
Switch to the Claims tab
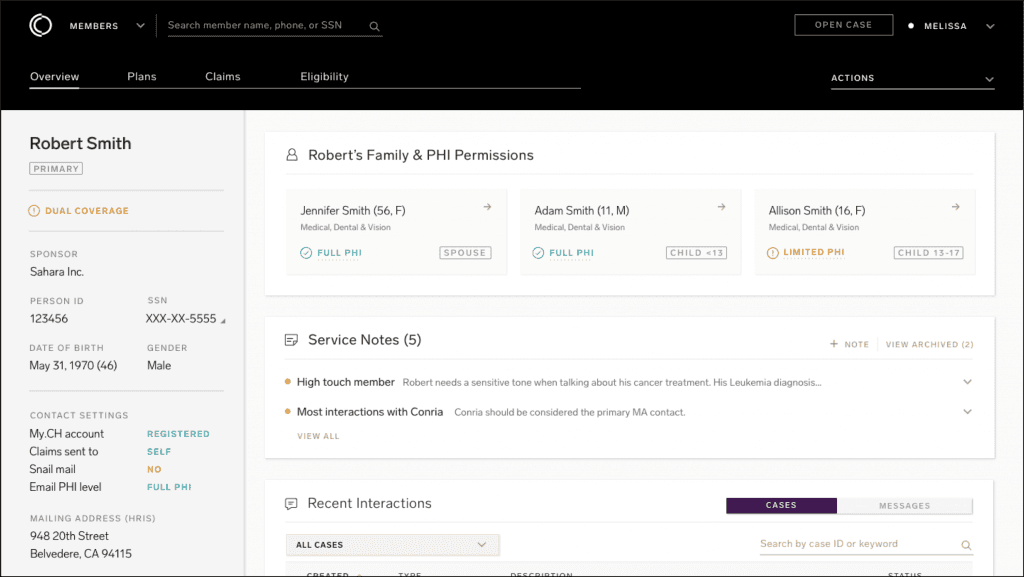coord(222,76)
